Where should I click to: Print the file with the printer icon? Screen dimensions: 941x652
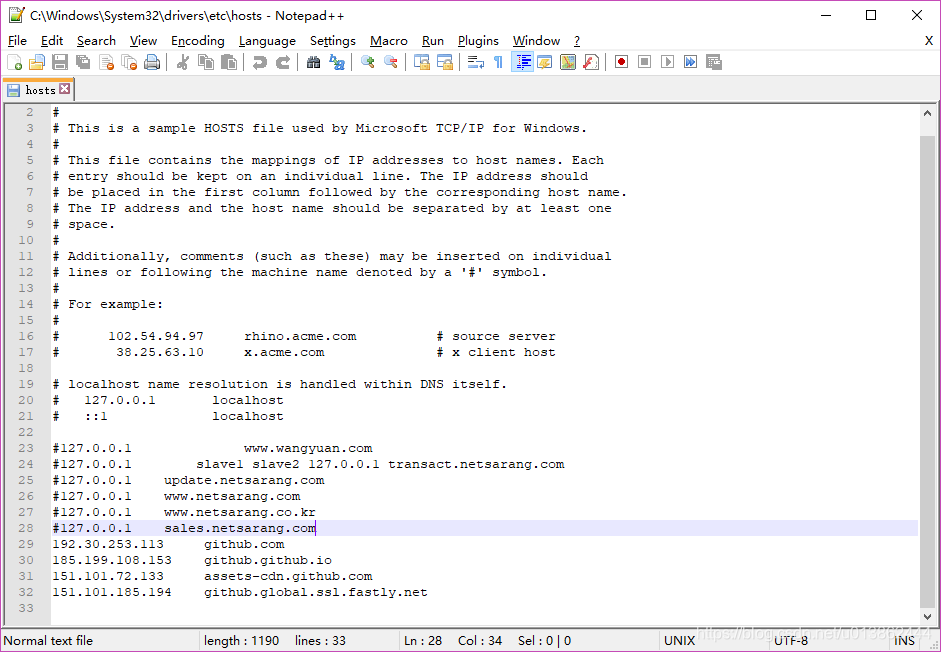coord(152,62)
